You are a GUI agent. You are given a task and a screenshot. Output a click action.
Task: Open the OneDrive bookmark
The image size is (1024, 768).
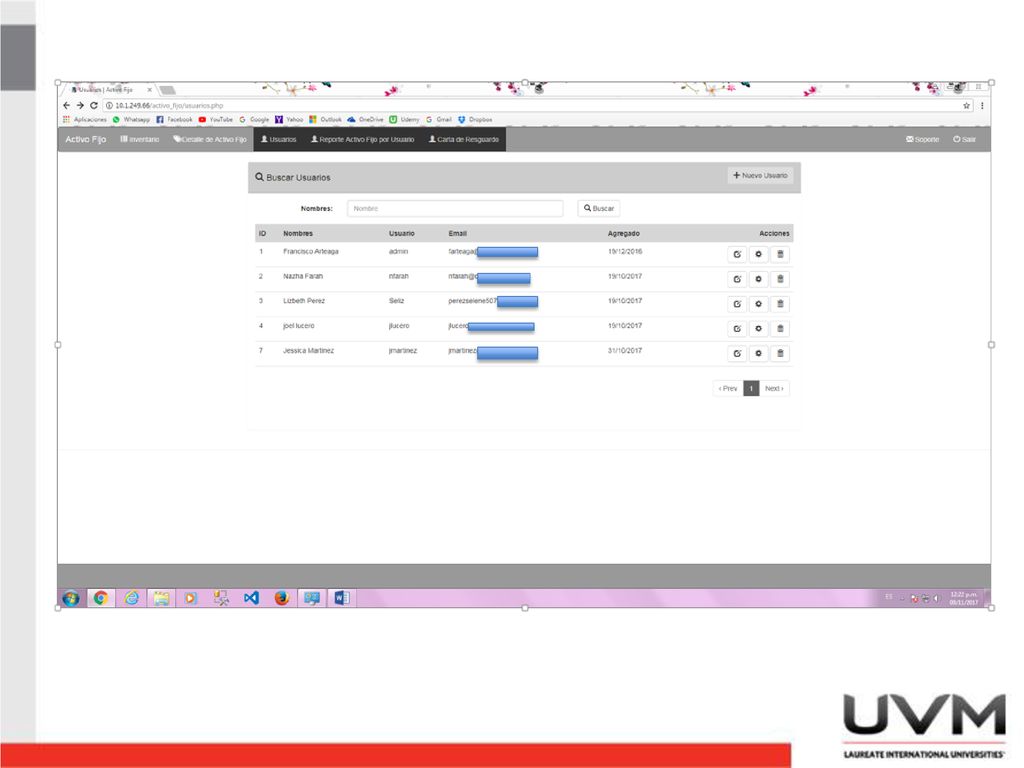[x=365, y=120]
